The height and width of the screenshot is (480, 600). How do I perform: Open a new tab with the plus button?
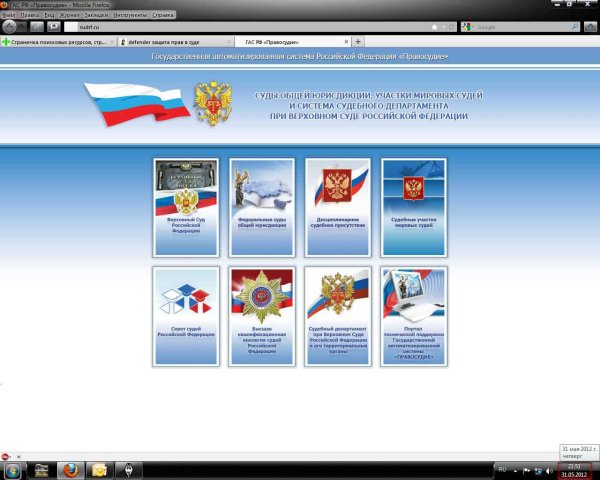tap(358, 41)
